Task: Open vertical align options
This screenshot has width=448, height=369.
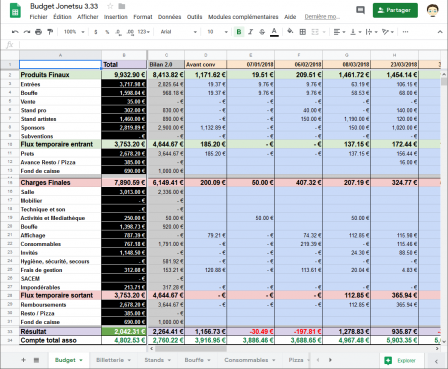Action: click(355, 32)
